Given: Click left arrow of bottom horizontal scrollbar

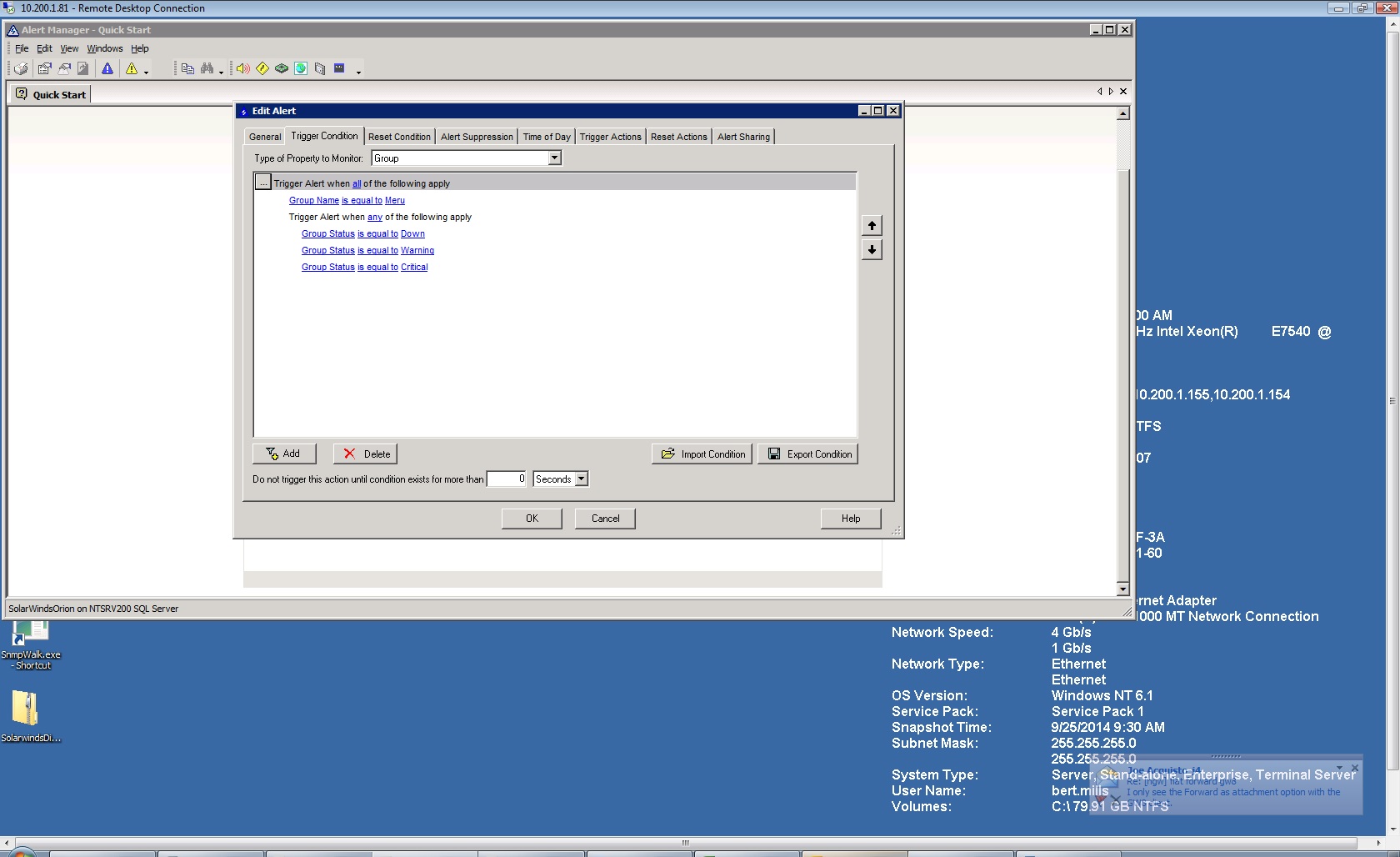Looking at the screenshot, I should (7, 843).
